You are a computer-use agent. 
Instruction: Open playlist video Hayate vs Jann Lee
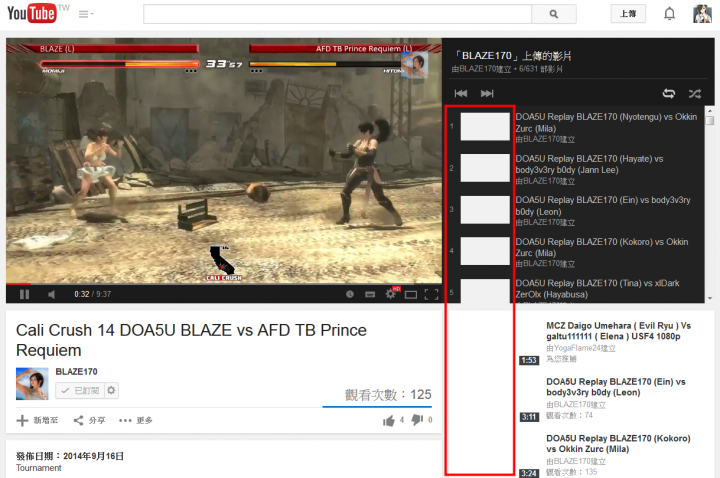(590, 164)
